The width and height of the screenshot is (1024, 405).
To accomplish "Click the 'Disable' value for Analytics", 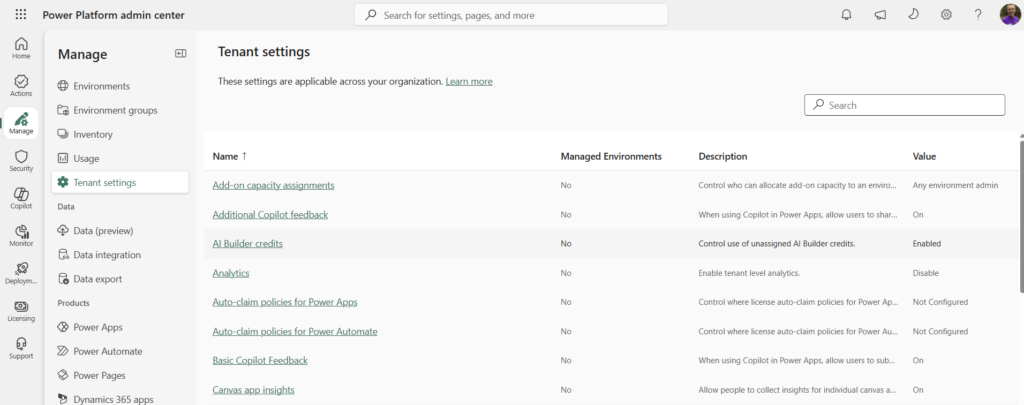I will pyautogui.click(x=925, y=273).
